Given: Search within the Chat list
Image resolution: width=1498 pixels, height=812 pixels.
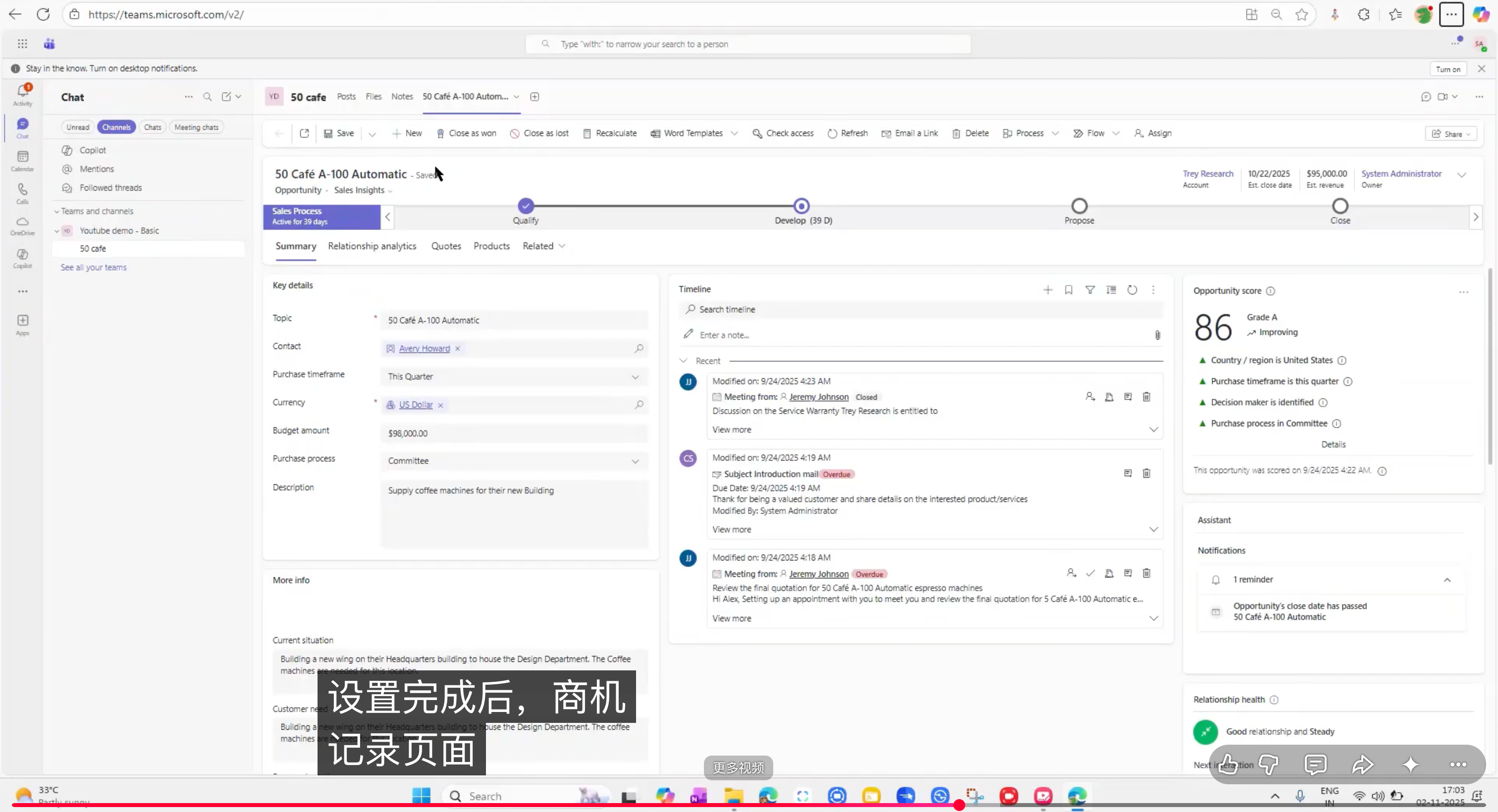Looking at the screenshot, I should [x=207, y=97].
